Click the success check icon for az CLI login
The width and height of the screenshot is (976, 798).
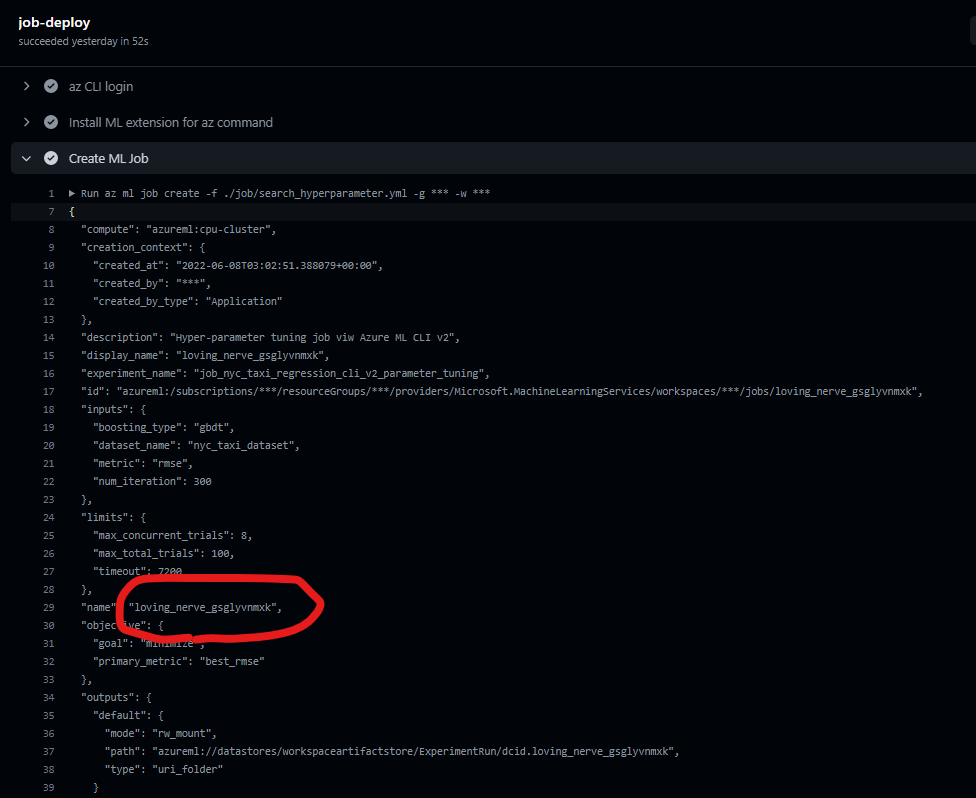click(51, 87)
